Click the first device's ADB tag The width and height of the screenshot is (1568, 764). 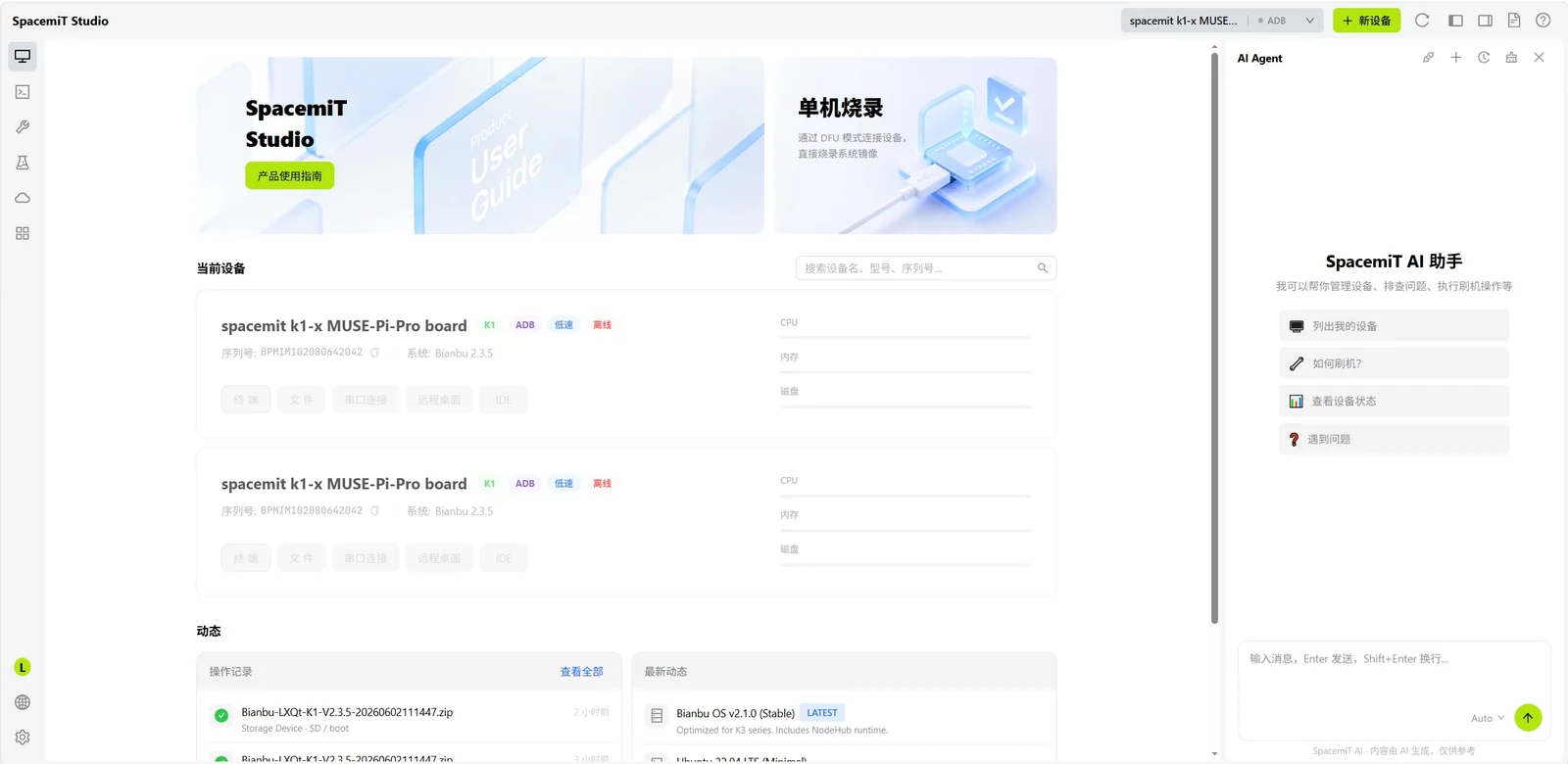(525, 325)
